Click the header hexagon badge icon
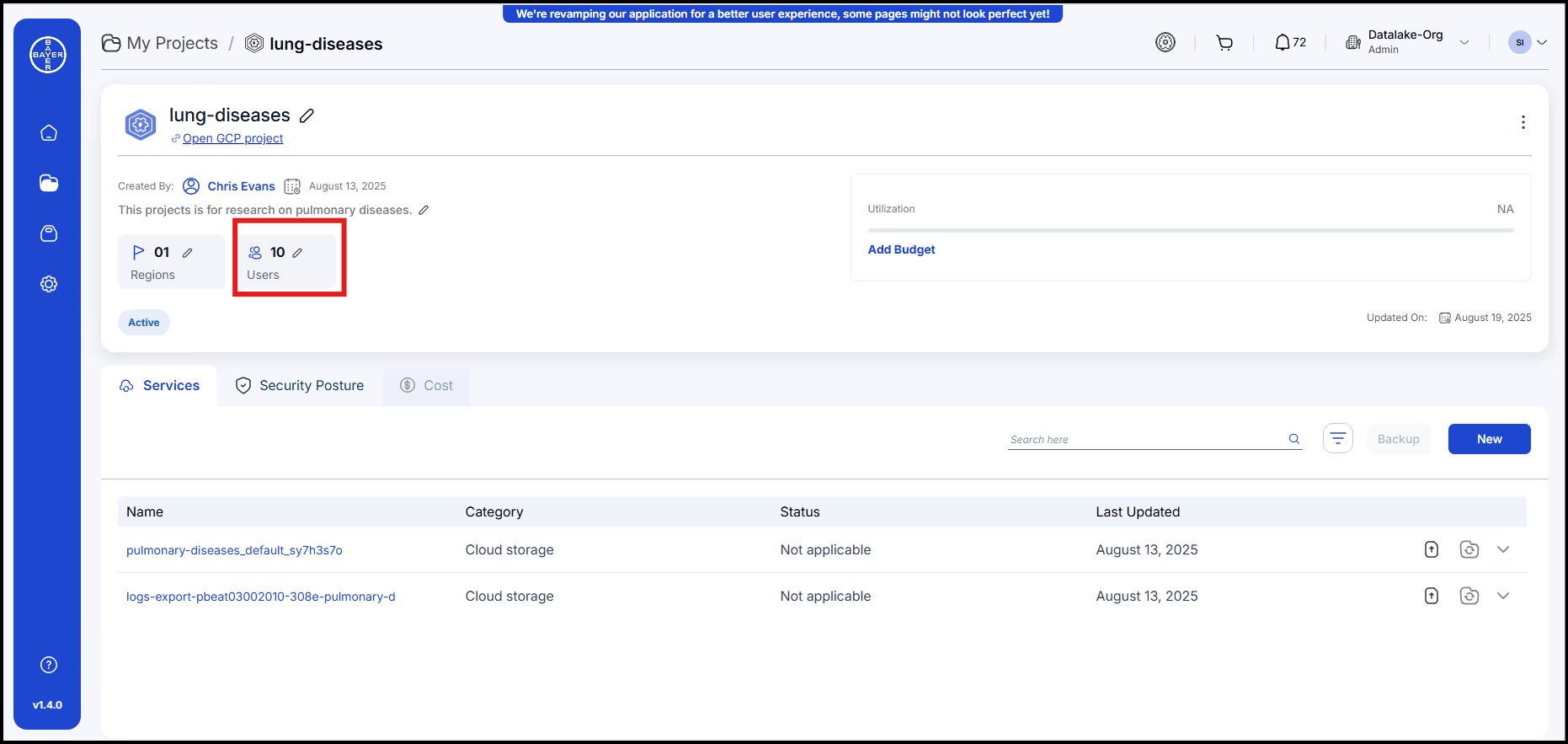This screenshot has width=1568, height=744. (1165, 42)
